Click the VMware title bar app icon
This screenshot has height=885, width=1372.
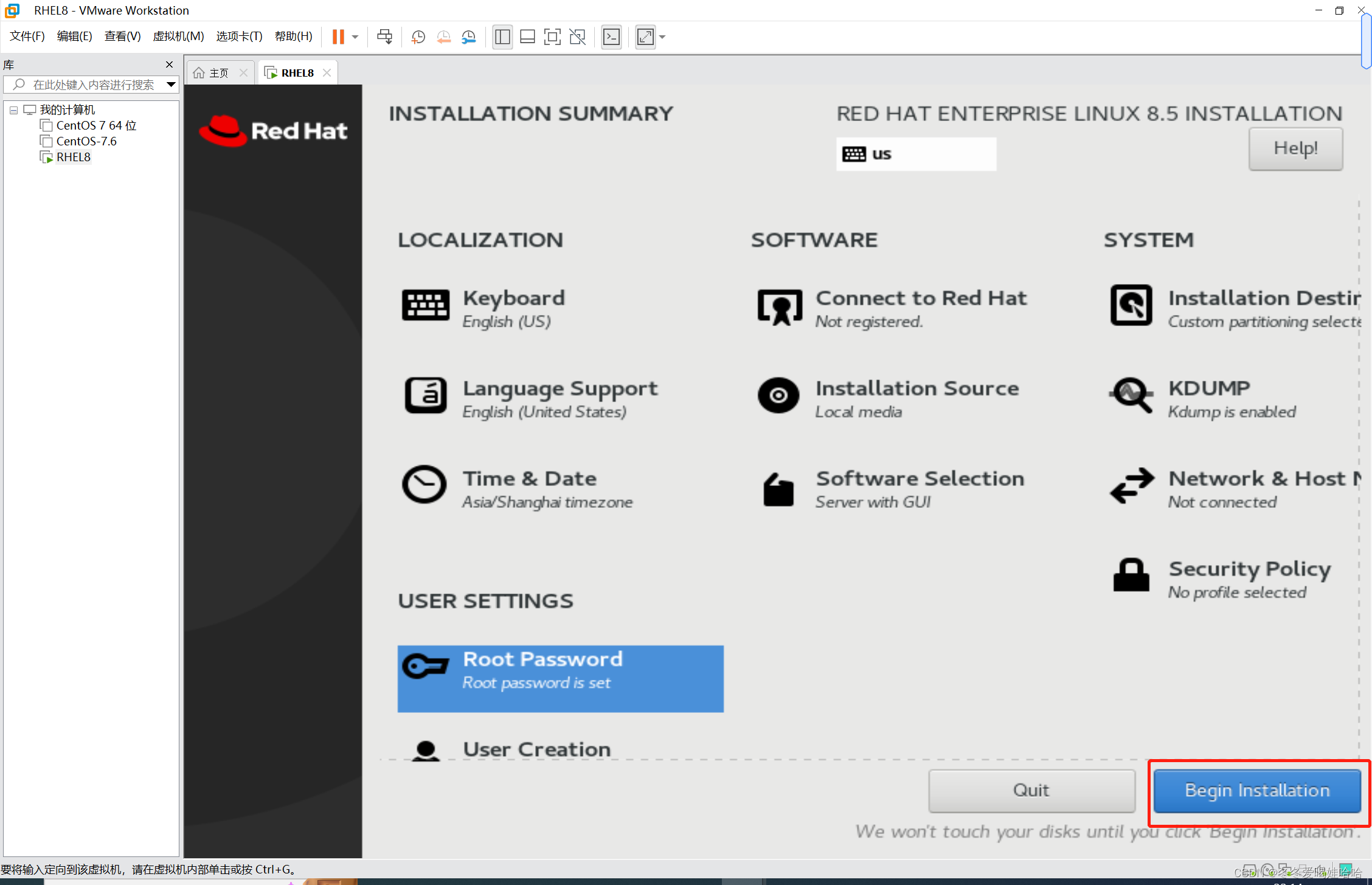click(12, 10)
